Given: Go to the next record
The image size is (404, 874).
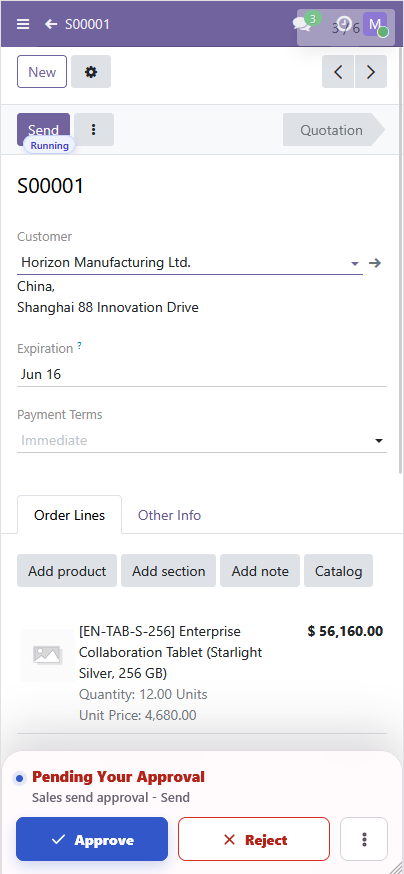Looking at the screenshot, I should [x=371, y=72].
